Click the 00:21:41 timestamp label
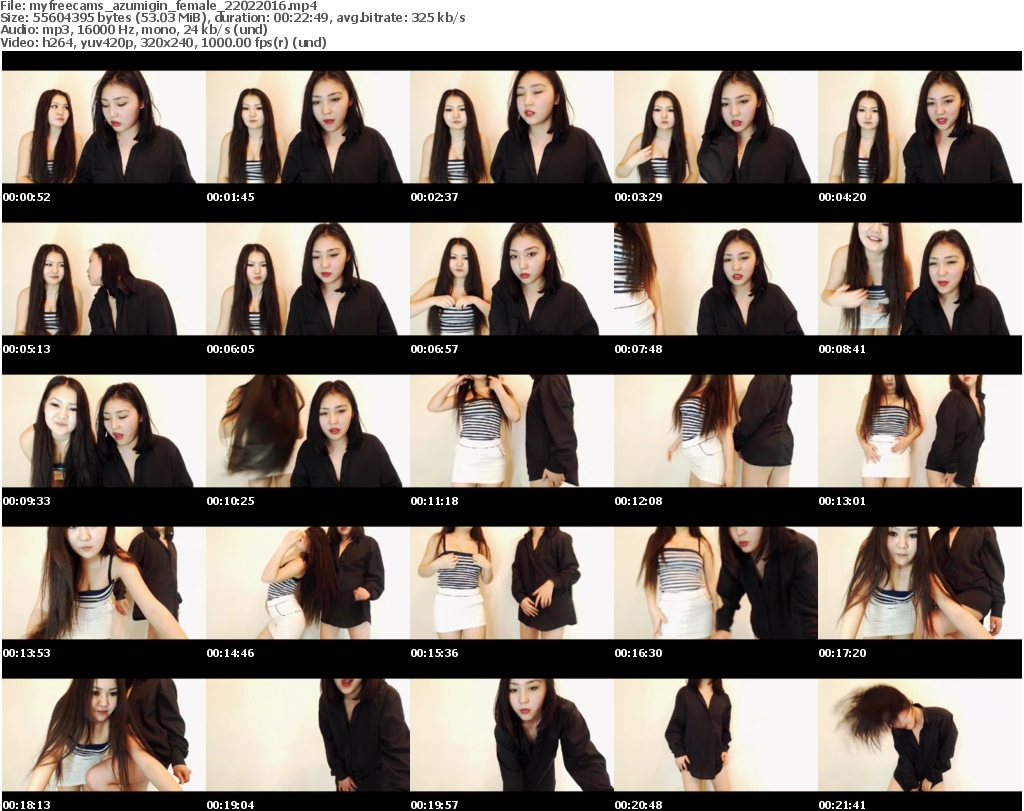The width and height of the screenshot is (1024, 811). [842, 805]
